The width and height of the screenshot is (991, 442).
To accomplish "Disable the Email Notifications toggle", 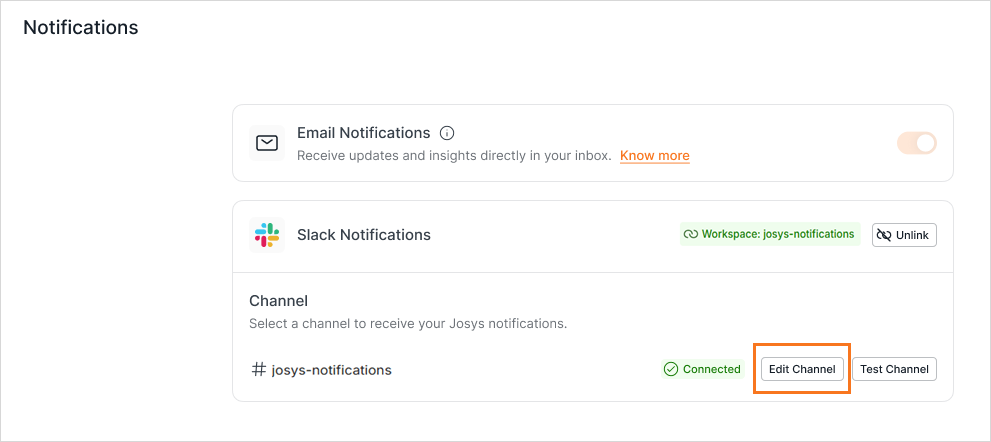I will point(917,143).
